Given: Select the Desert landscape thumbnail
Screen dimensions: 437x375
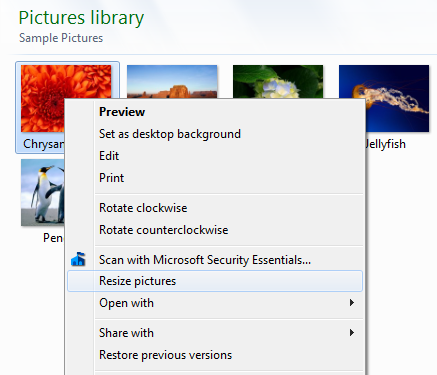Looking at the screenshot, I should click(x=172, y=81).
